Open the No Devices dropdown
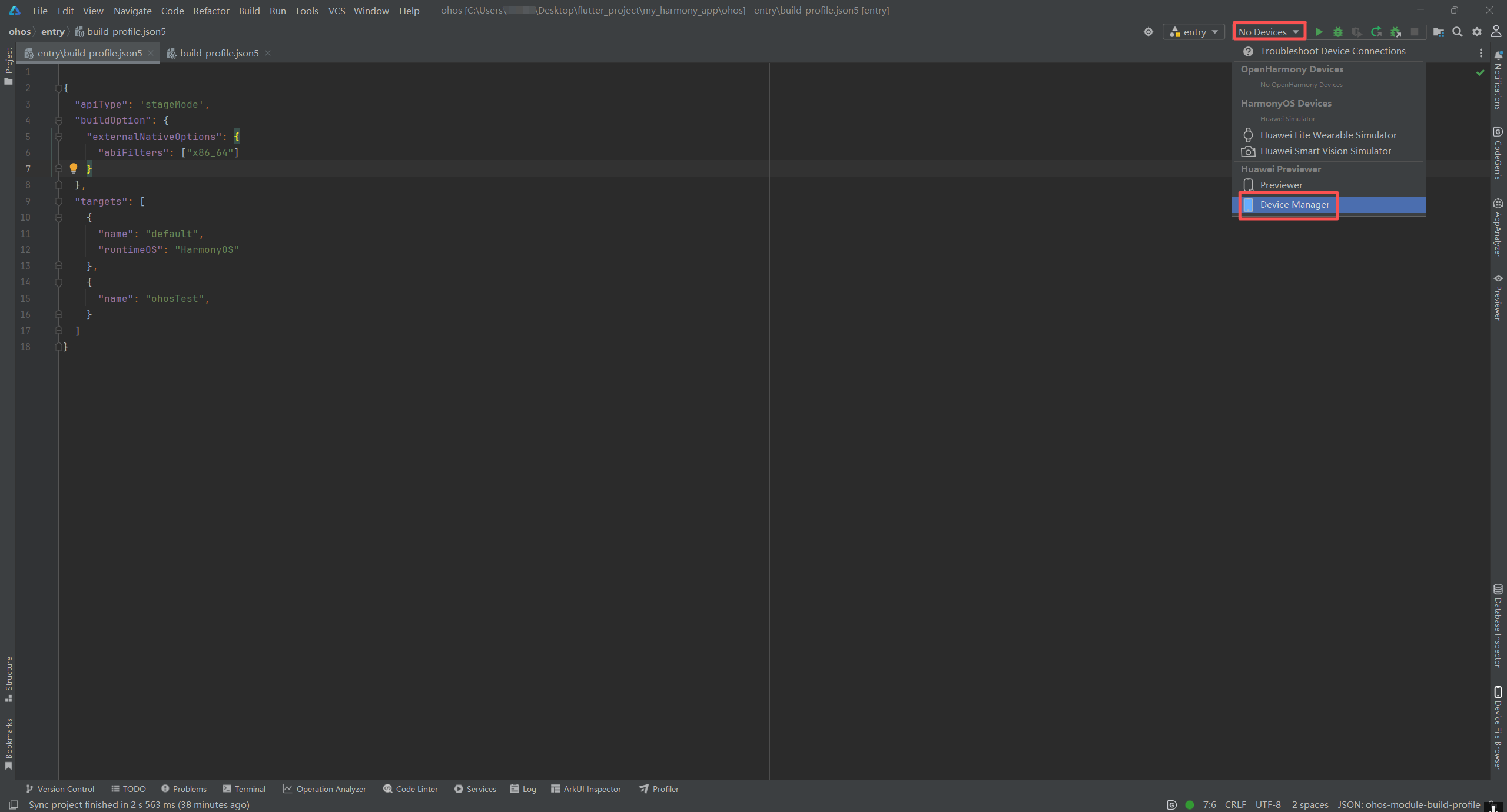 point(1269,32)
